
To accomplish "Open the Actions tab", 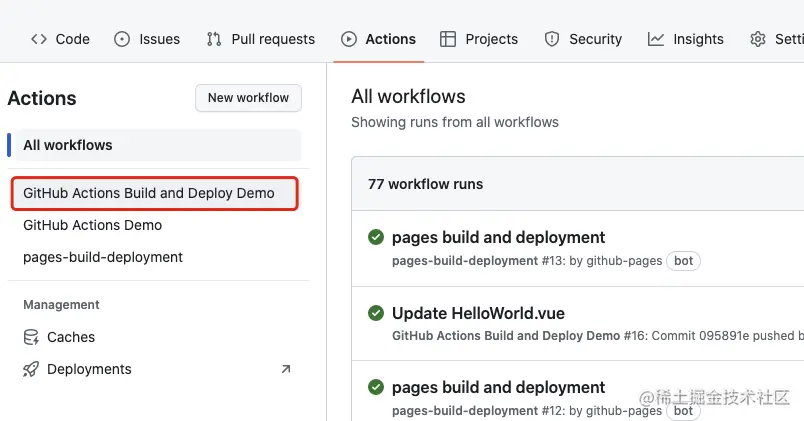I will point(379,39).
